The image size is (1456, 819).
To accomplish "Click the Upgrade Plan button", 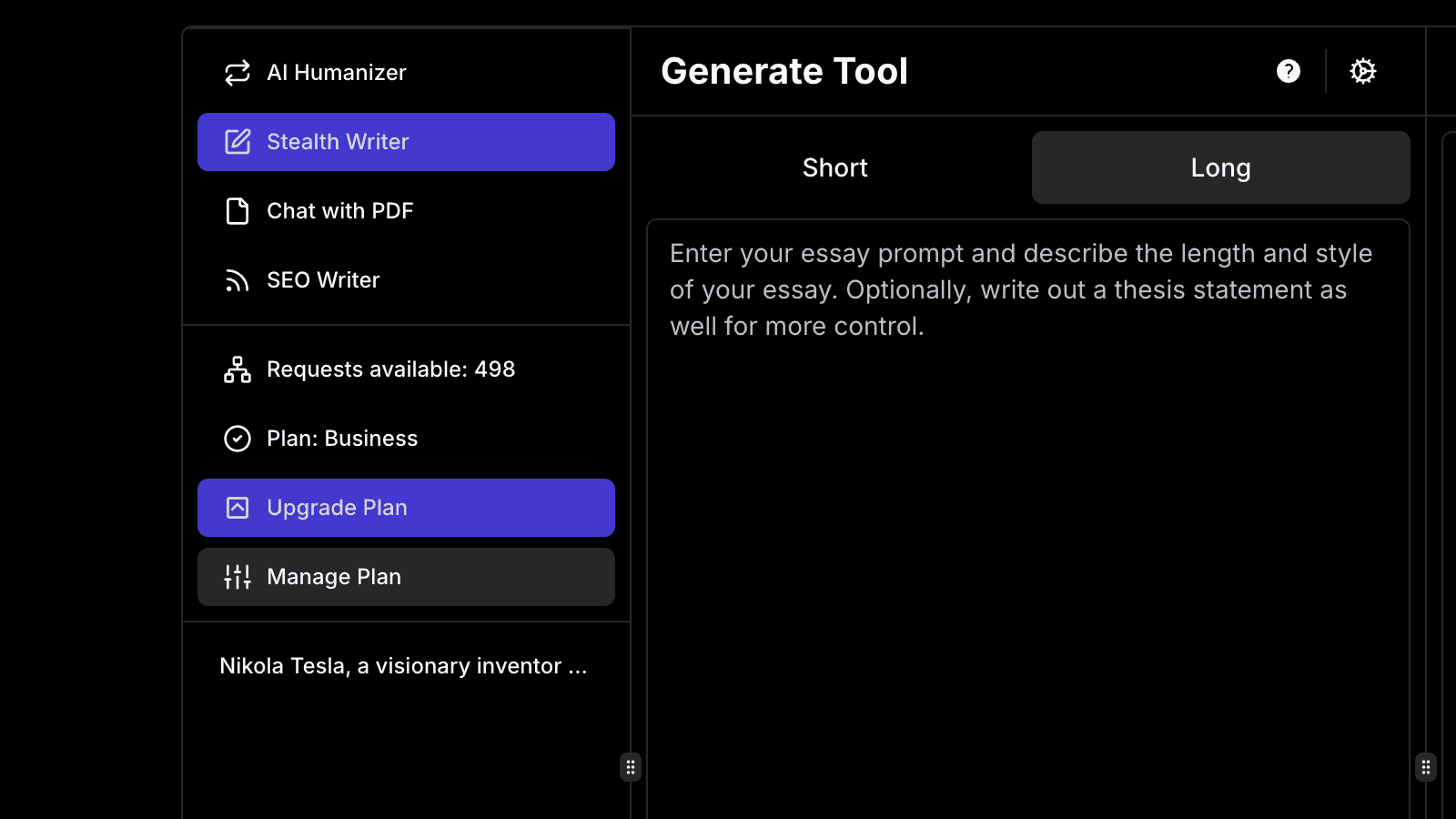I will coord(406,507).
